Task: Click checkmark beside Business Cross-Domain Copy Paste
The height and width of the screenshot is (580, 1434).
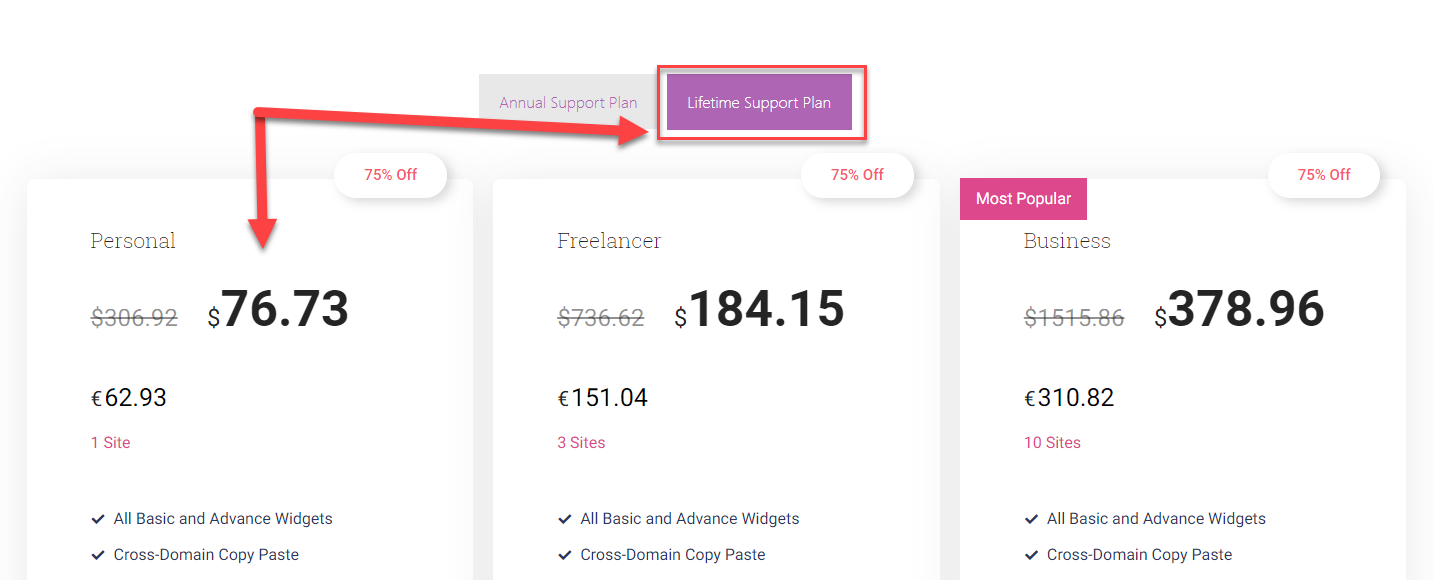Action: tap(1032, 555)
